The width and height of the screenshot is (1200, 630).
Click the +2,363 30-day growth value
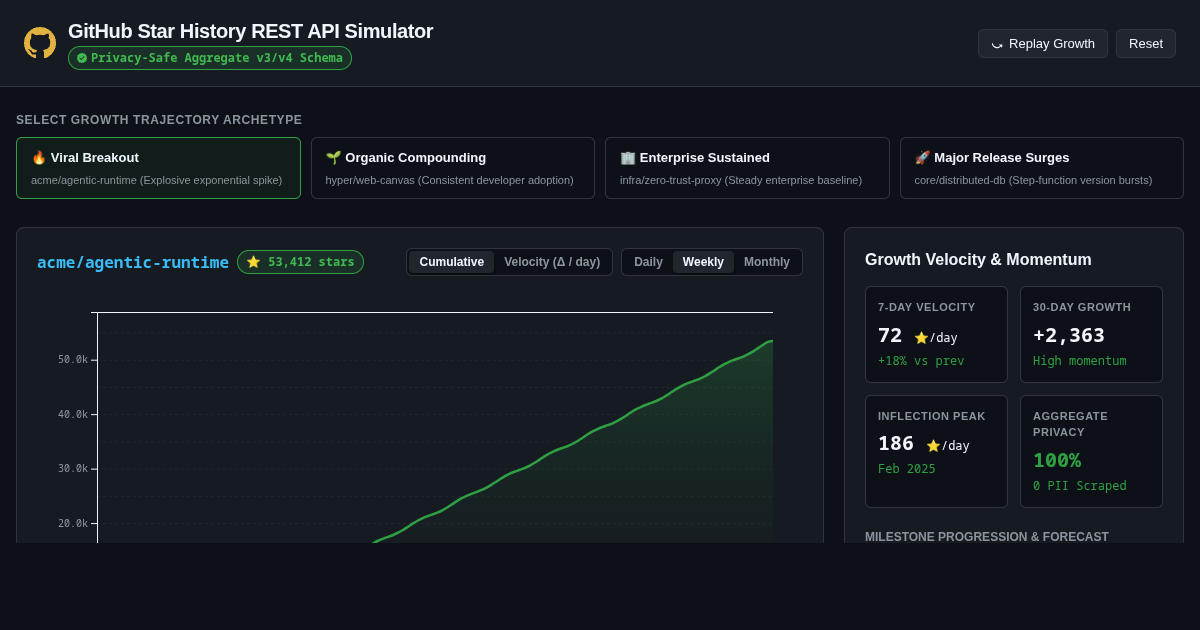click(1069, 335)
